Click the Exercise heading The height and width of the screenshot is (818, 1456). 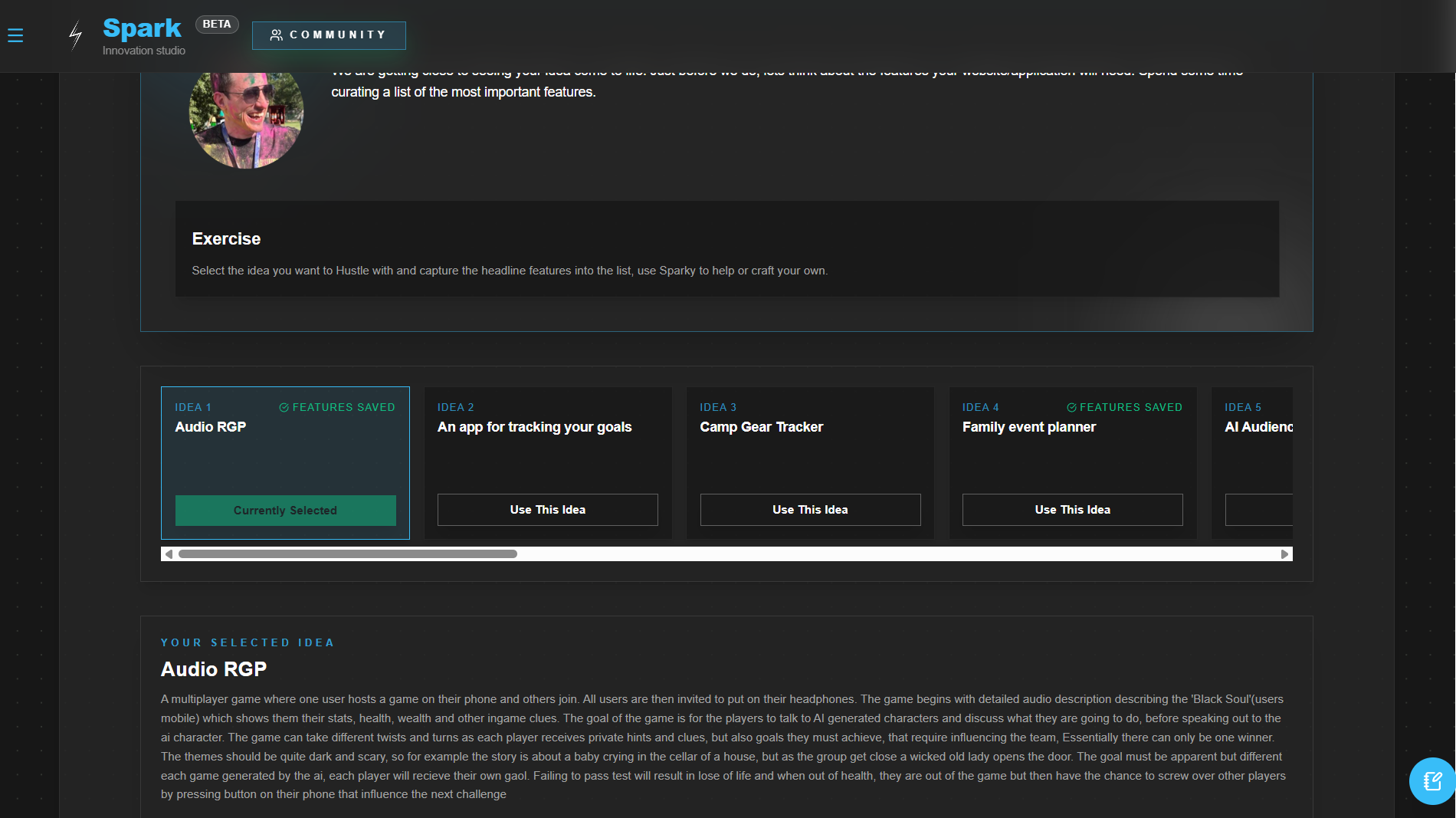(x=226, y=239)
